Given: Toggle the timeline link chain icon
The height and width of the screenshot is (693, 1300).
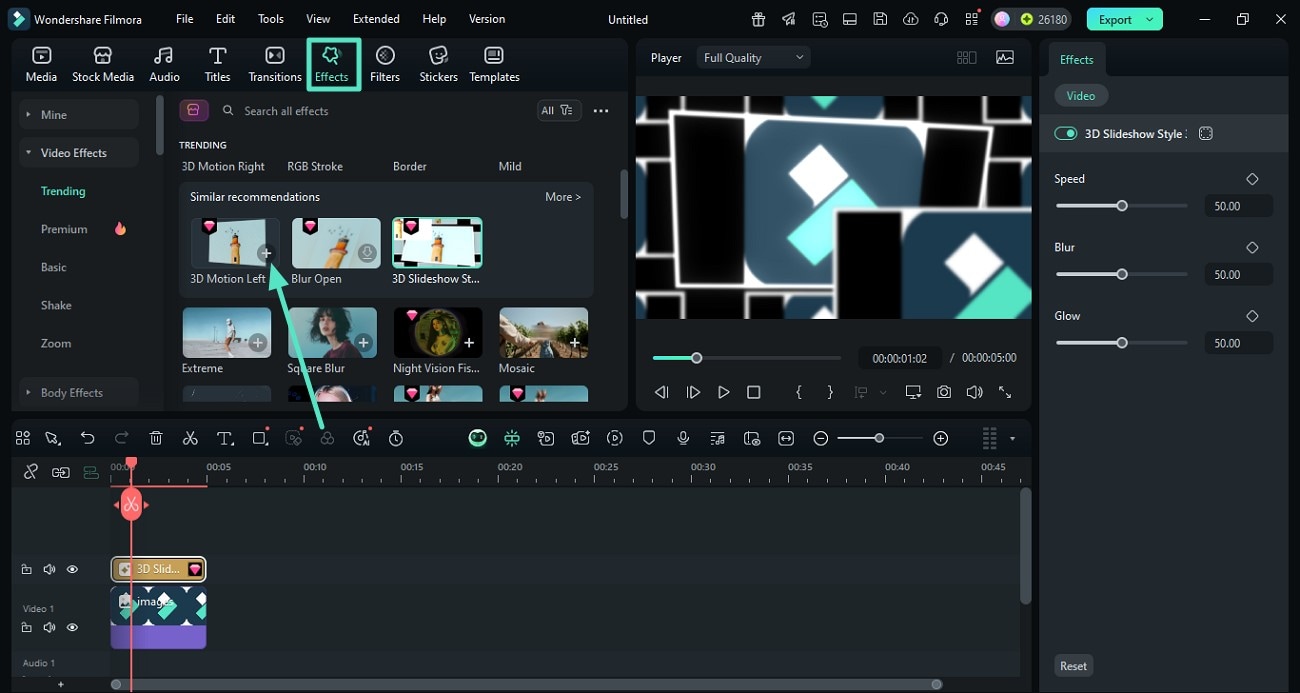Looking at the screenshot, I should (x=31, y=472).
